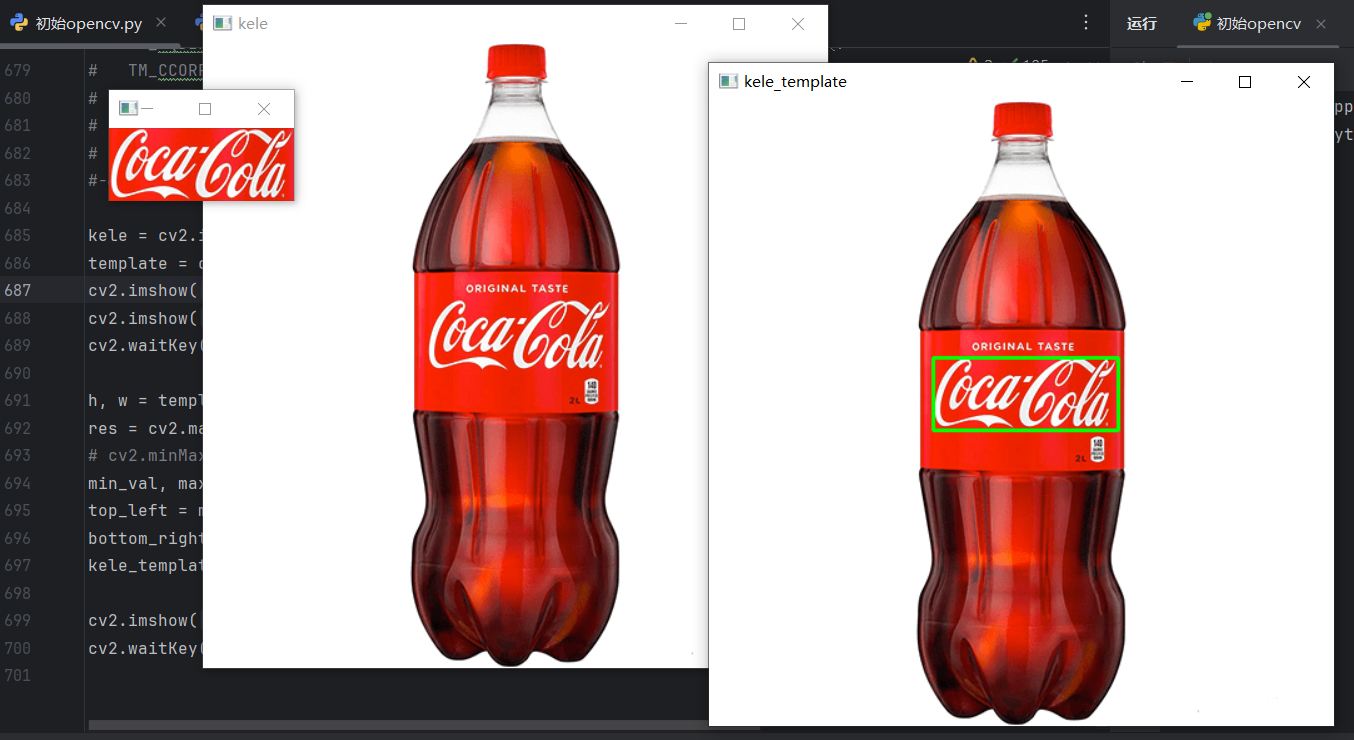Click code line starting 'res = cv2.ma'
1354x740 pixels.
145,428
